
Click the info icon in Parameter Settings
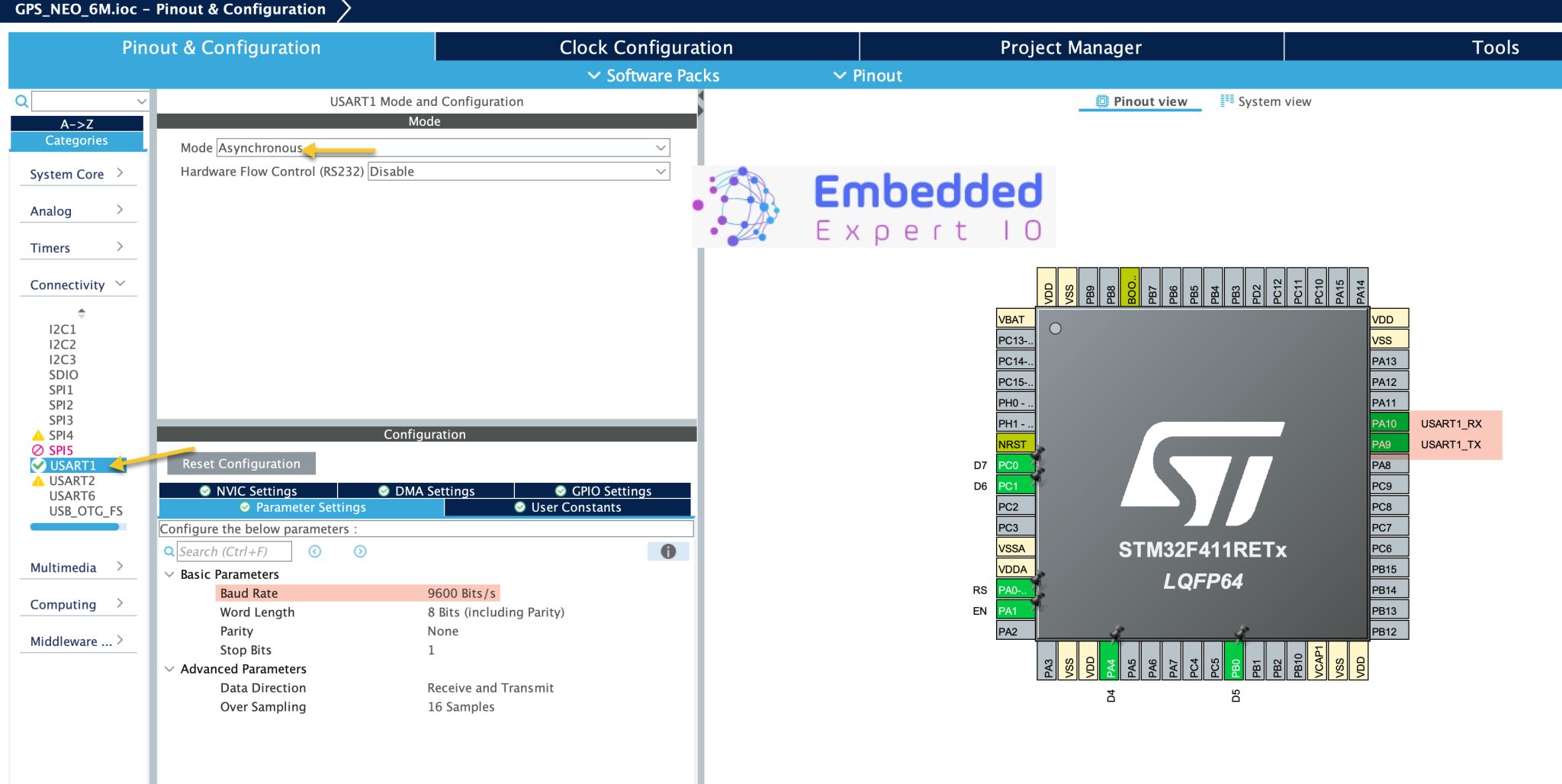click(x=667, y=551)
